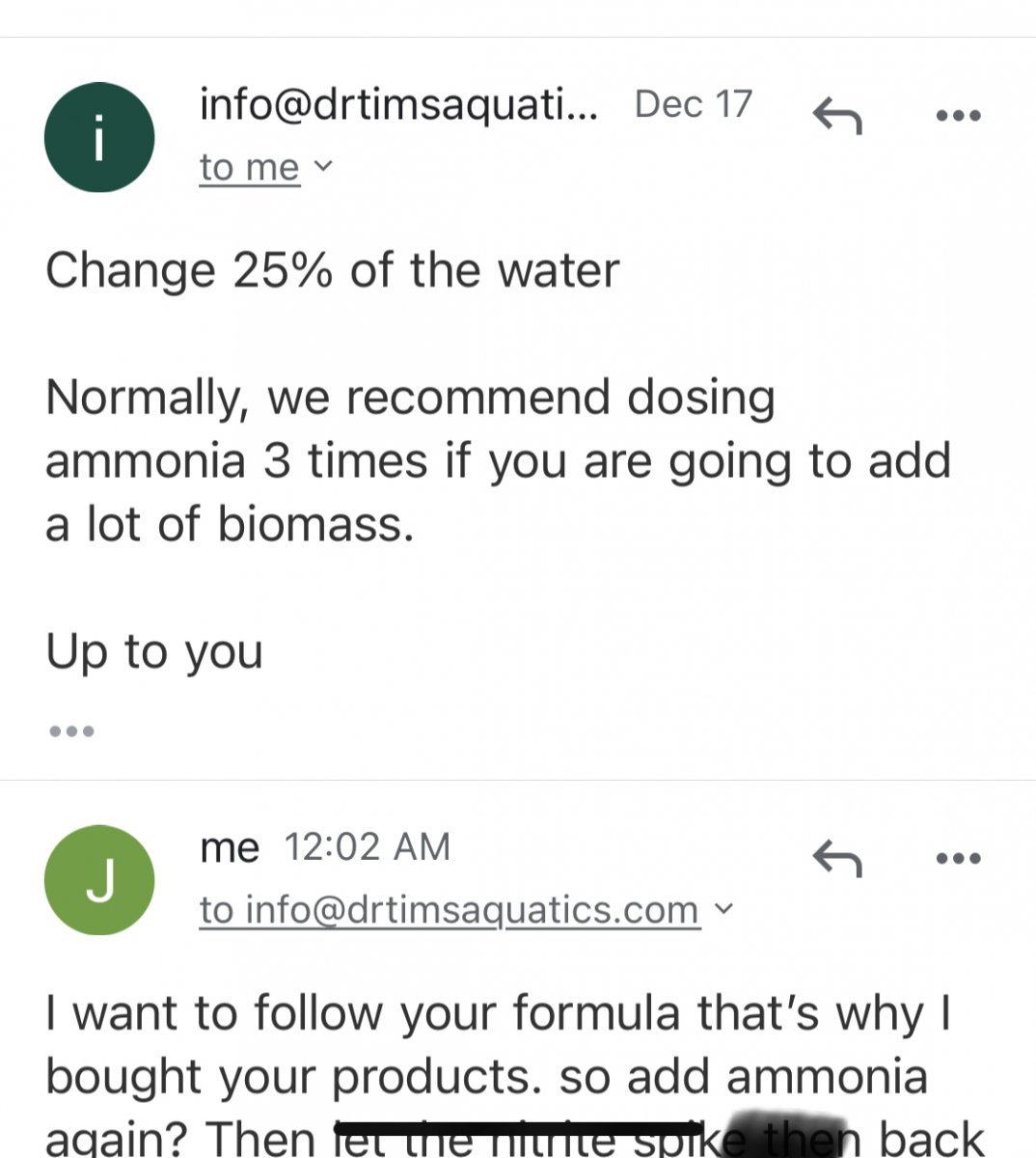Tap the 'Up to you' line

(x=154, y=651)
